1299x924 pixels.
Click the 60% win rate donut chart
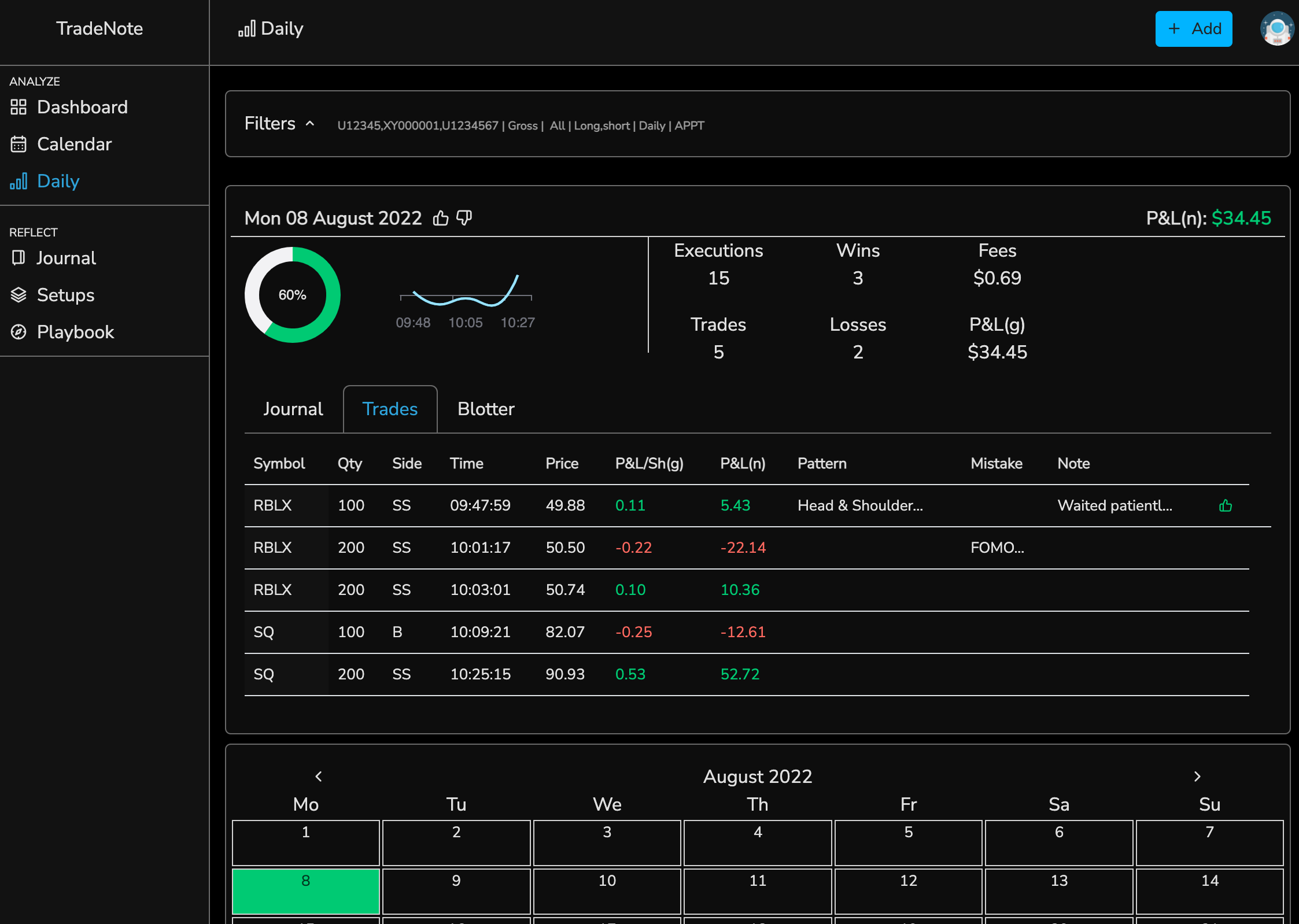coord(293,295)
